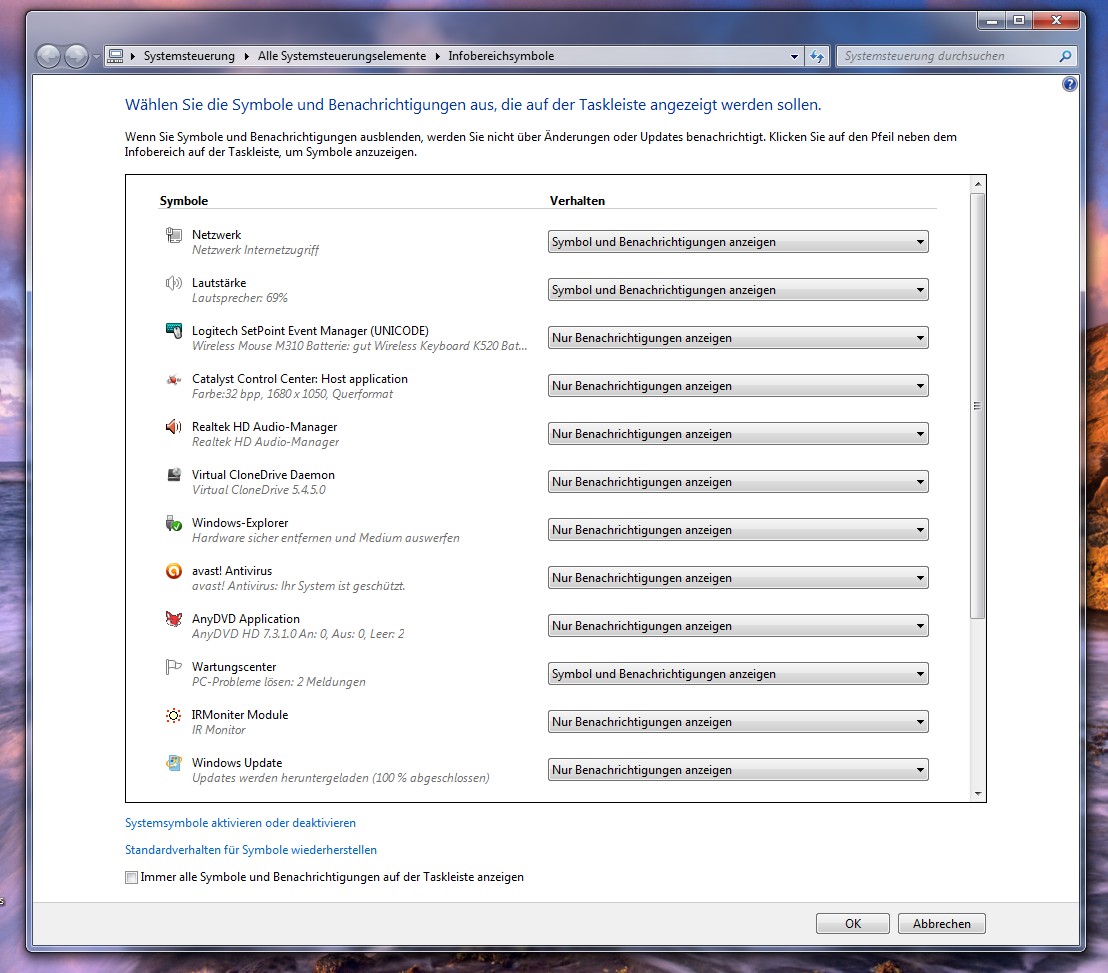Open behavior dropdown for IRMoniter Module
Image resolution: width=1108 pixels, height=973 pixels.
click(738, 722)
